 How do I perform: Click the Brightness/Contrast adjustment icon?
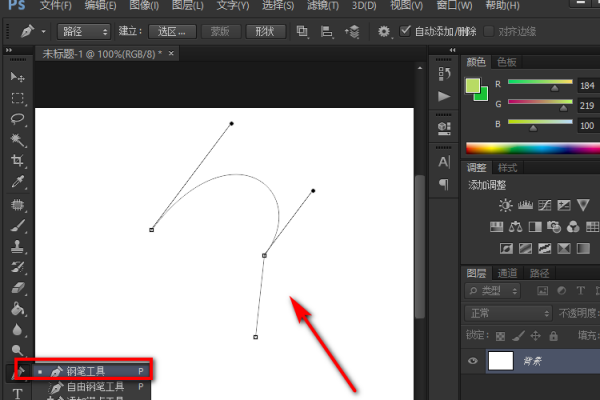(x=506, y=205)
